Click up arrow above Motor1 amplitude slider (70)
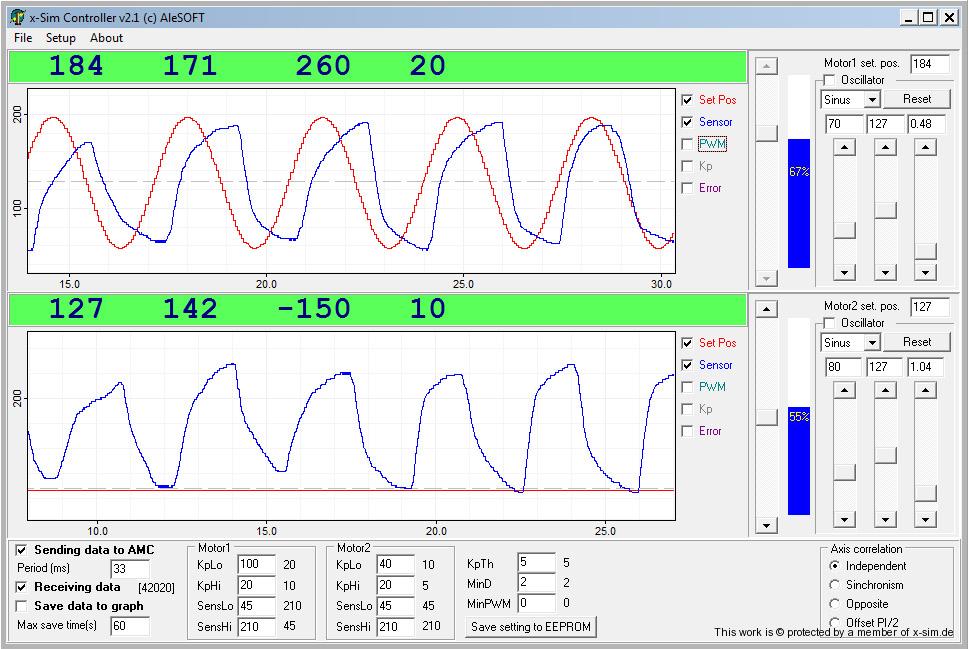The height and width of the screenshot is (649, 968). [x=845, y=147]
